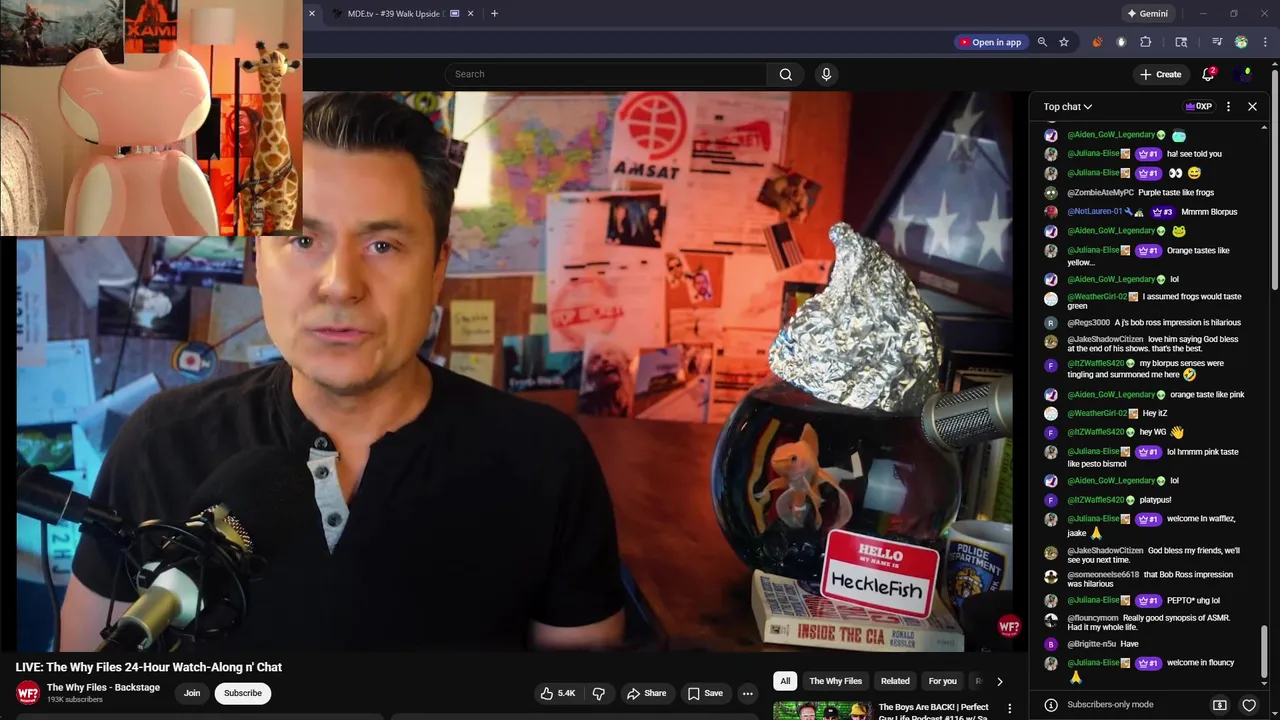Open The Boys Are BACK! video thumbnail
This screenshot has width=1280, height=720.
821,710
